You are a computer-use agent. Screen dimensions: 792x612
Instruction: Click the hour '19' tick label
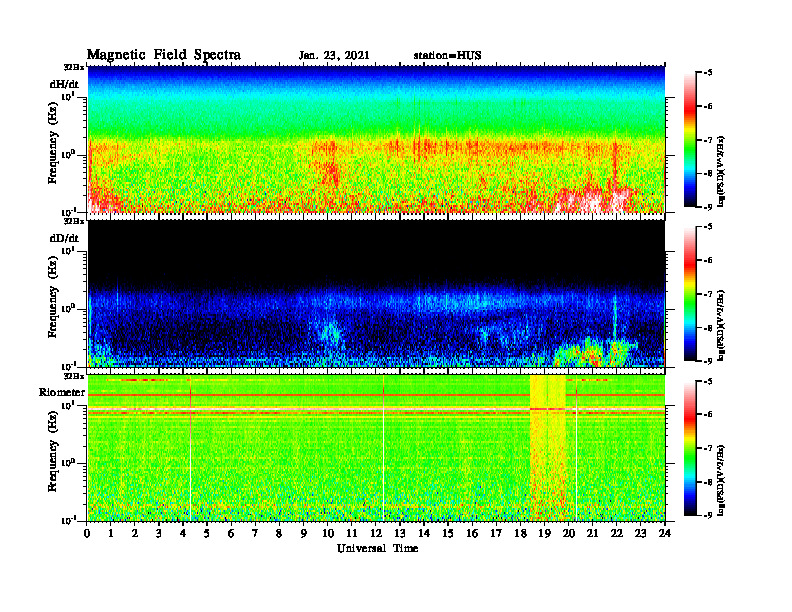544,533
